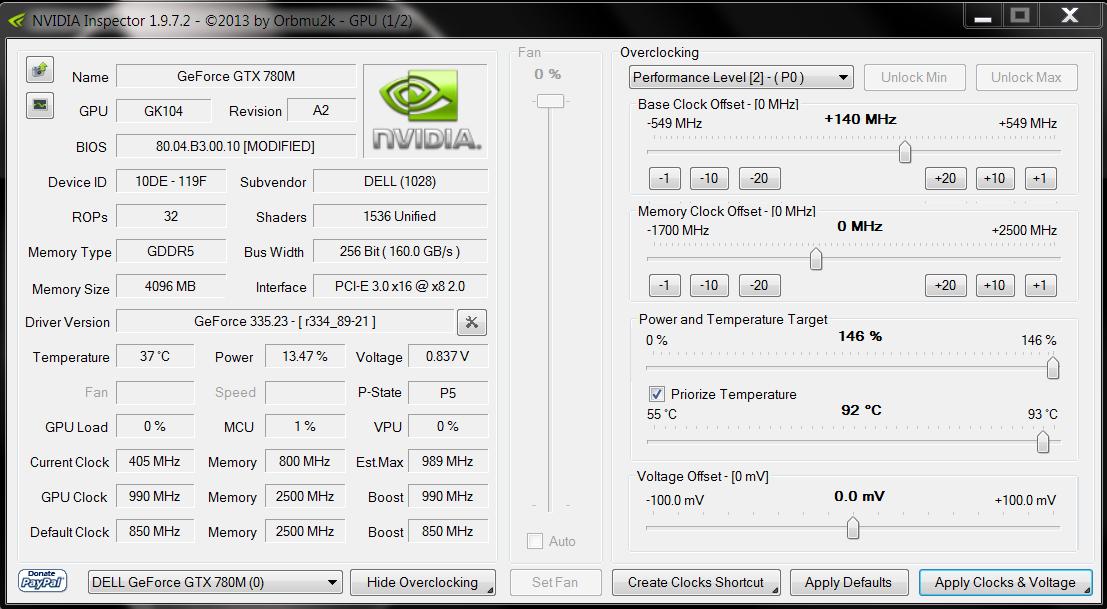Click GPU value GK104
This screenshot has width=1107, height=609.
click(x=164, y=111)
